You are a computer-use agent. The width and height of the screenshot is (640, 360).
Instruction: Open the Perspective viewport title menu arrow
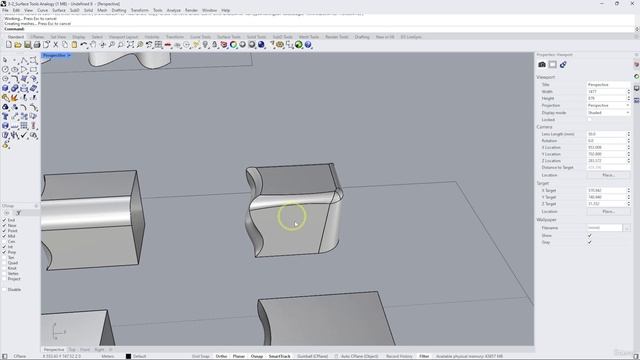pos(69,55)
